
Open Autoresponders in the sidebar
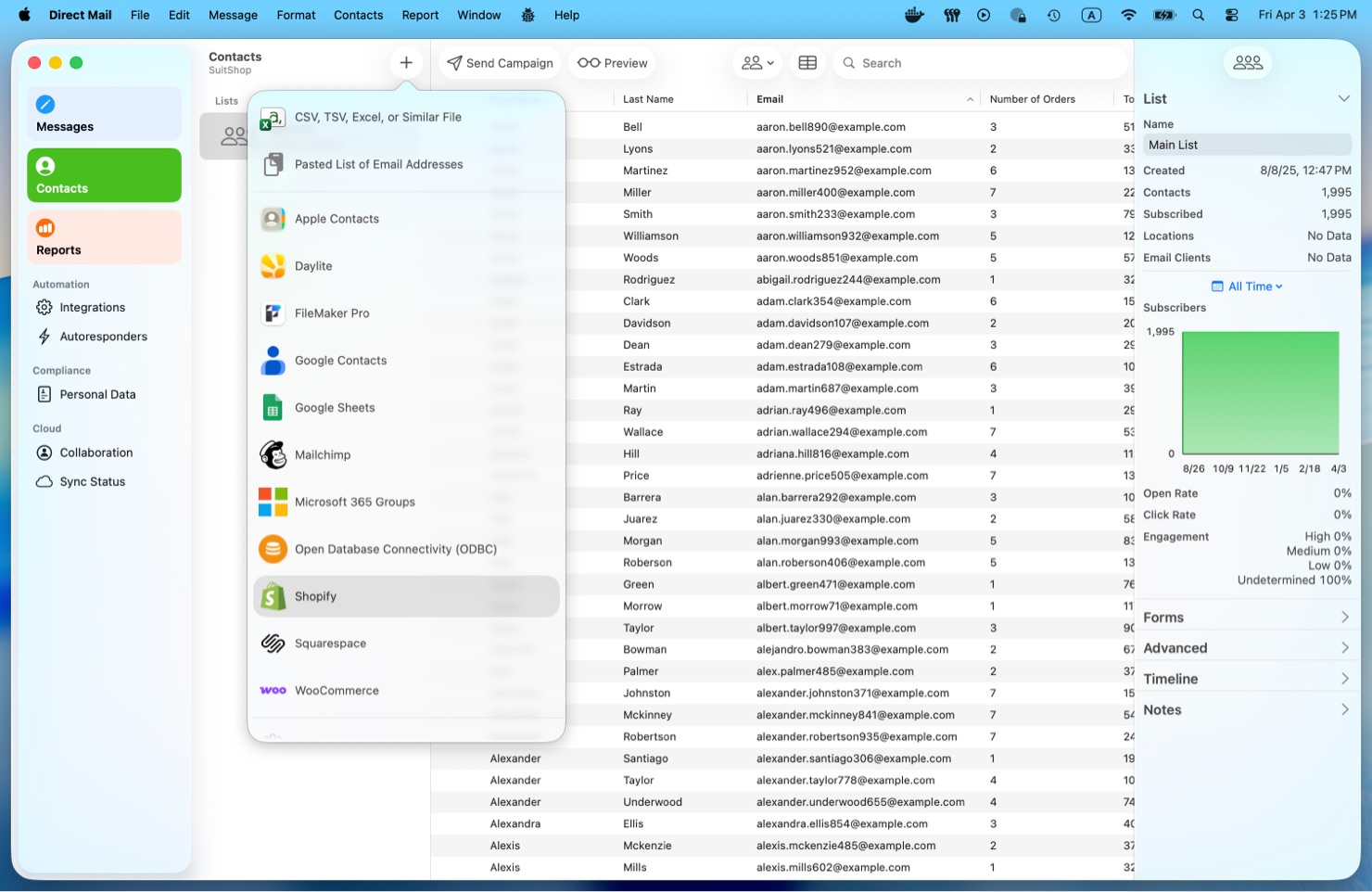[x=103, y=337]
